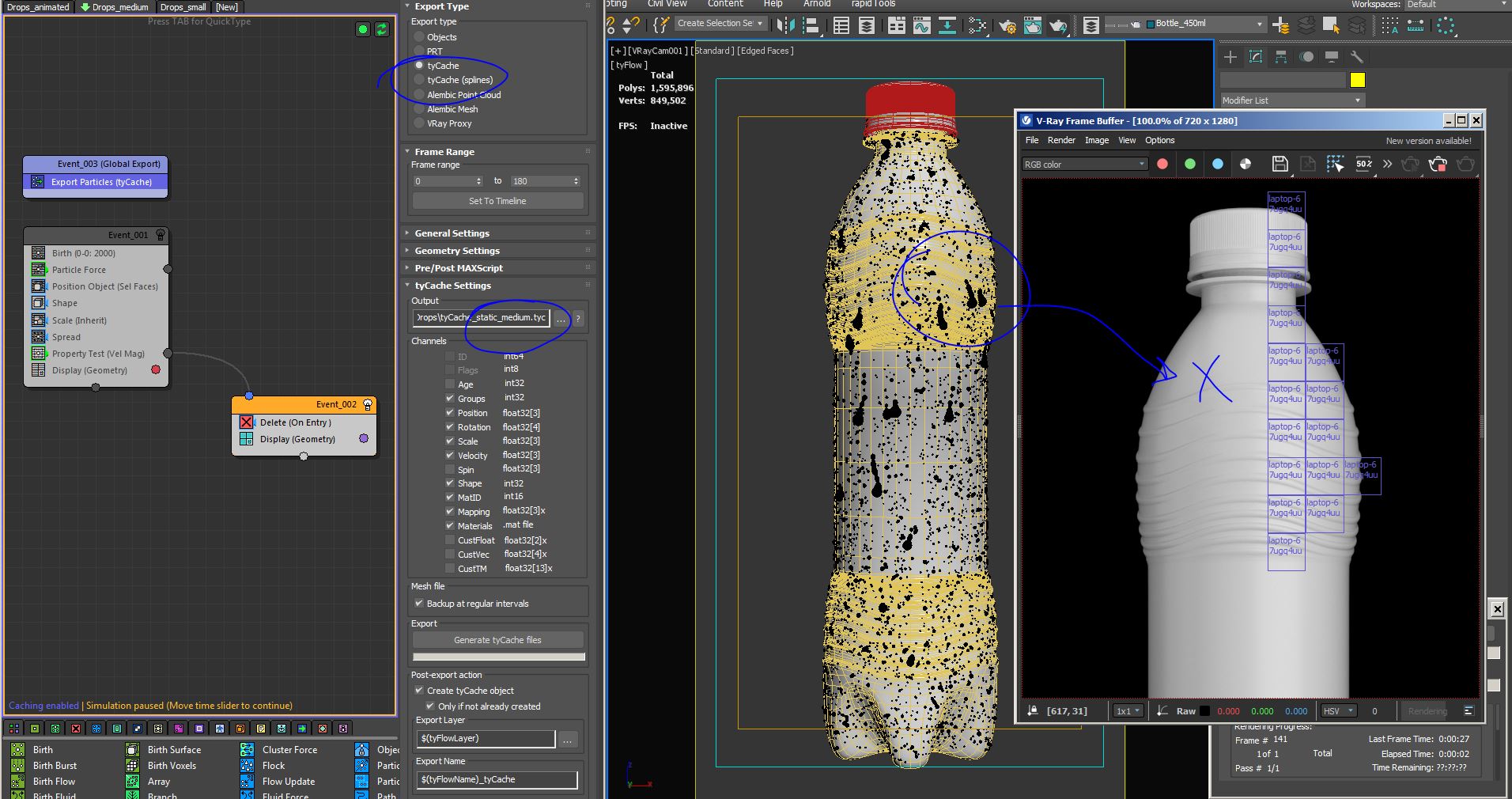Open Options menu in Frame Buffer
The image size is (1512, 799).
(1159, 140)
